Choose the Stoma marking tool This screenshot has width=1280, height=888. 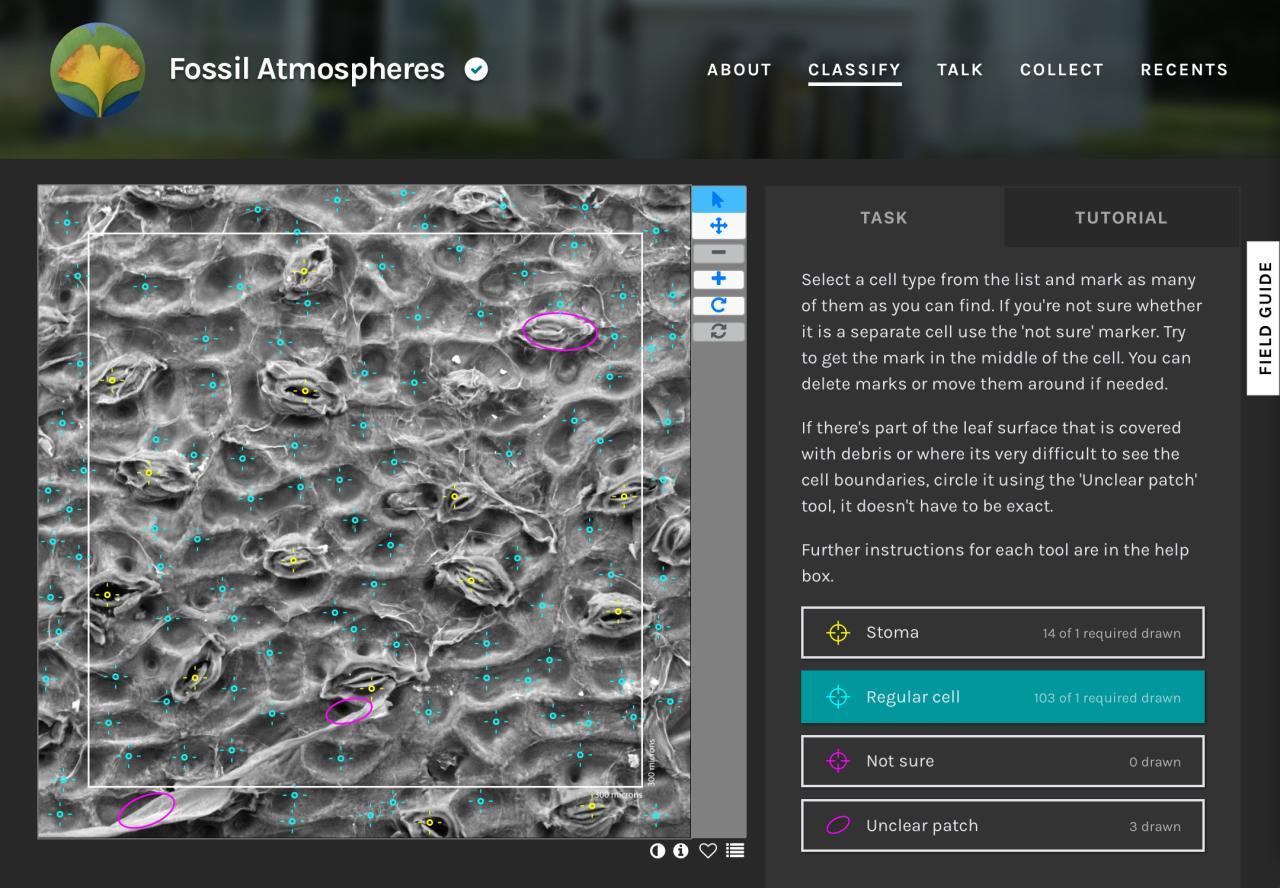(x=1003, y=633)
